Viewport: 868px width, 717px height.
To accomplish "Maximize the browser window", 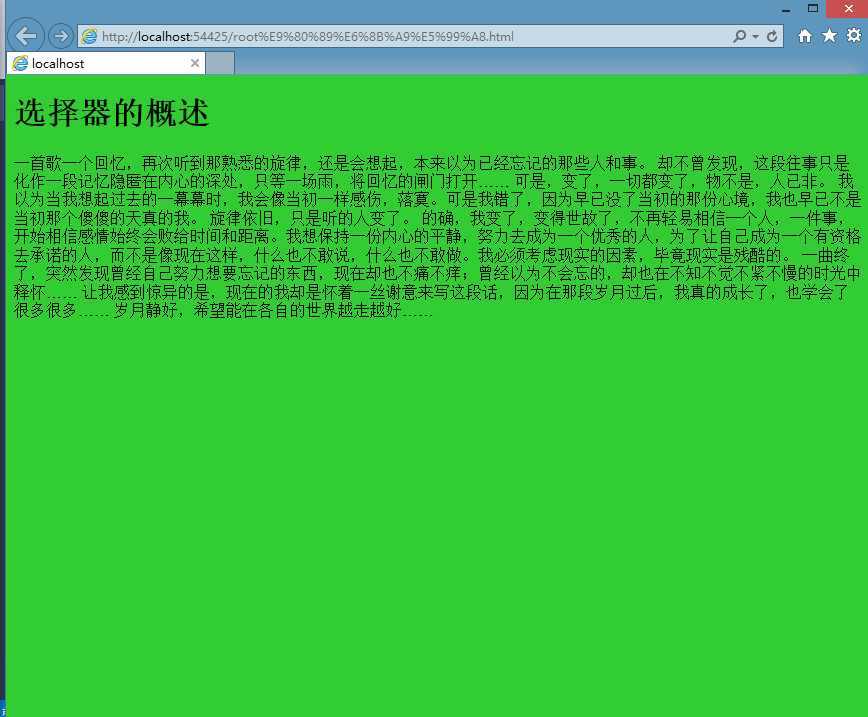I will (813, 9).
